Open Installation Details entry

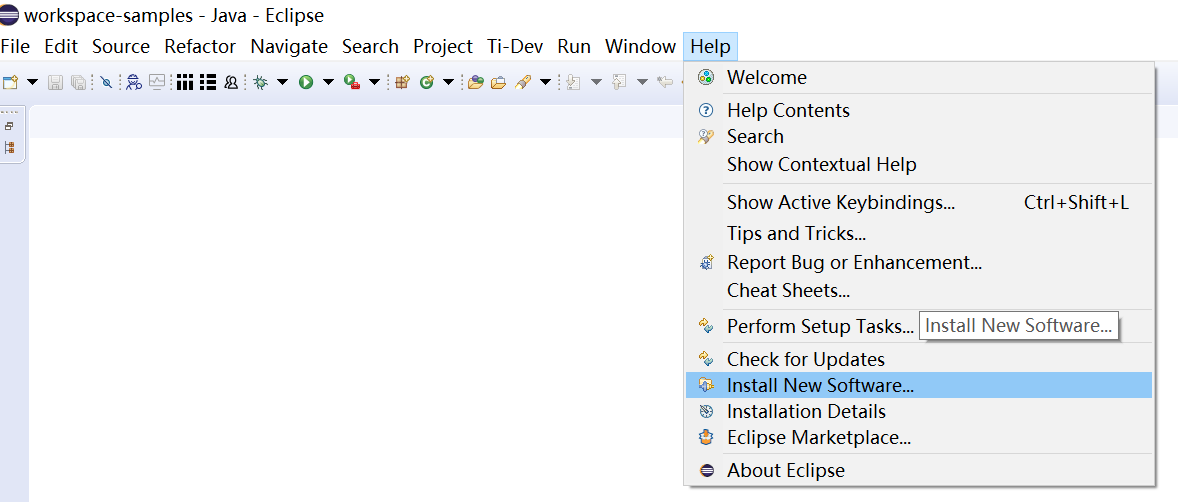tap(920, 412)
